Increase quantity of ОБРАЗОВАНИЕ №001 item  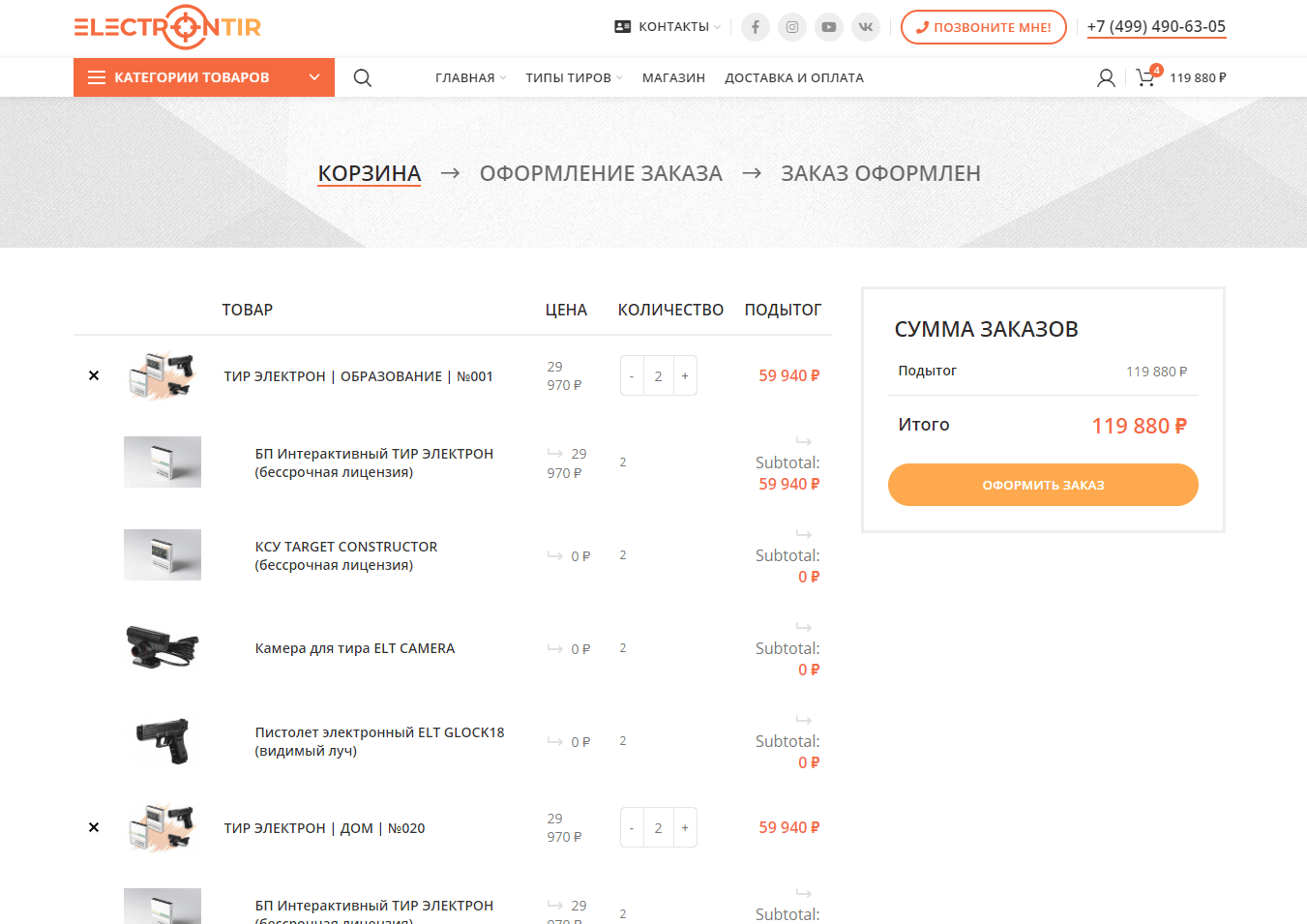685,375
